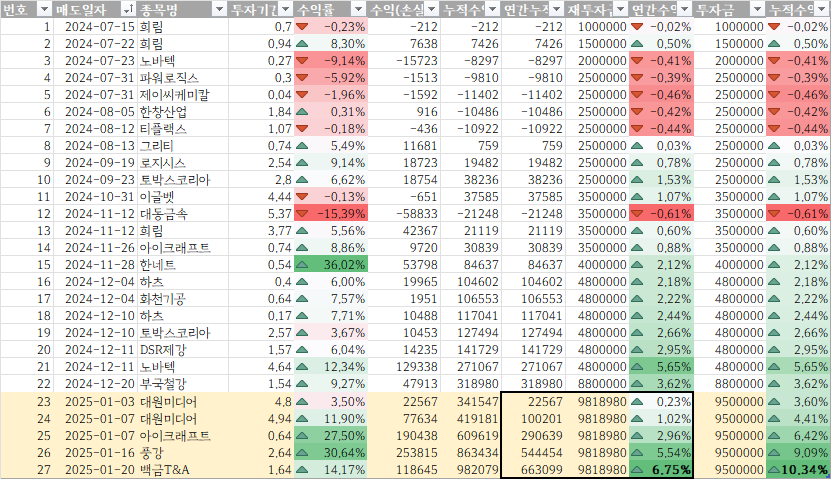This screenshot has height=479, width=831.
Task: Select the 티플랙스 stock name cell
Action: (183, 129)
